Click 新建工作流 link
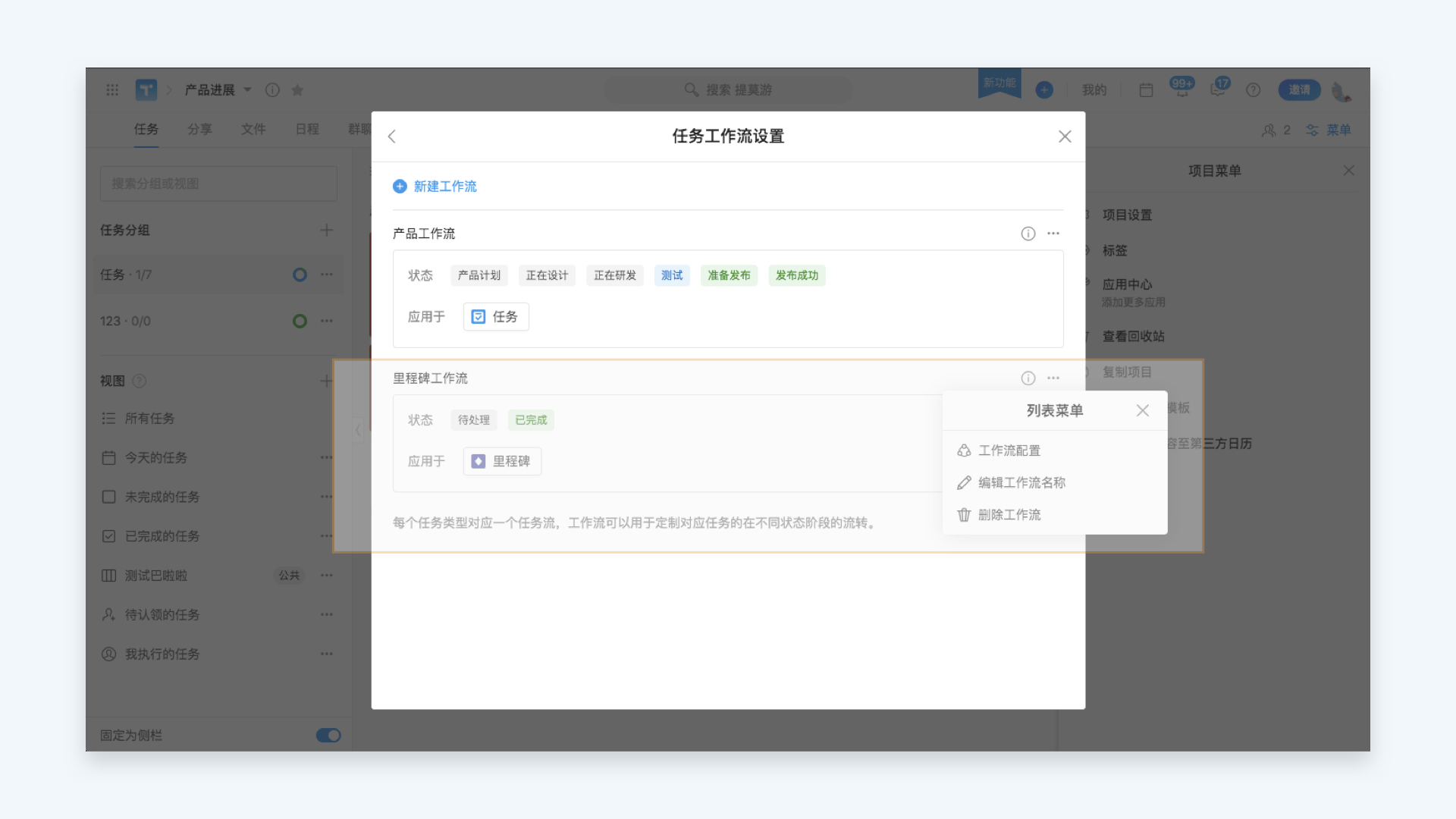Screen dimensions: 1456x819 [x=445, y=187]
